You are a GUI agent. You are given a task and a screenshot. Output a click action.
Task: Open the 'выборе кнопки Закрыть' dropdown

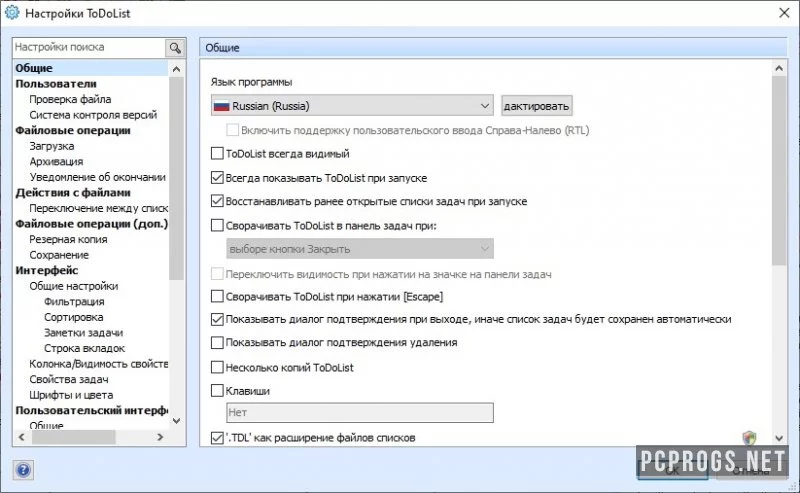360,249
